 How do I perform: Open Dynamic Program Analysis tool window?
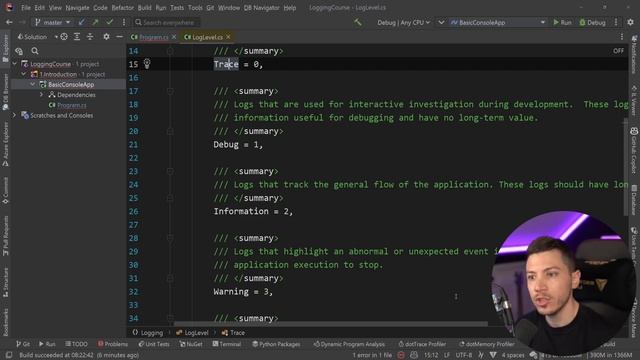click(x=349, y=344)
